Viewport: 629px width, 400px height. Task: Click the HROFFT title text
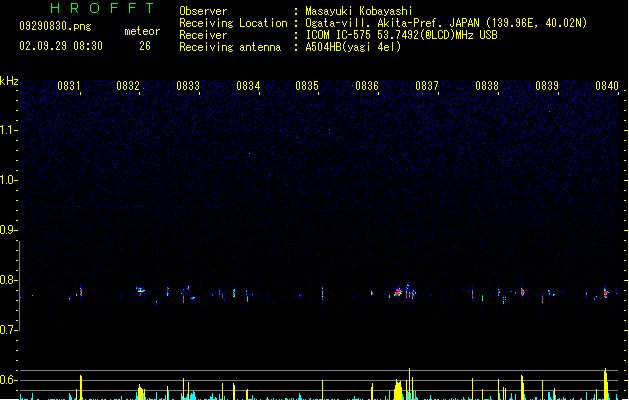pos(103,8)
